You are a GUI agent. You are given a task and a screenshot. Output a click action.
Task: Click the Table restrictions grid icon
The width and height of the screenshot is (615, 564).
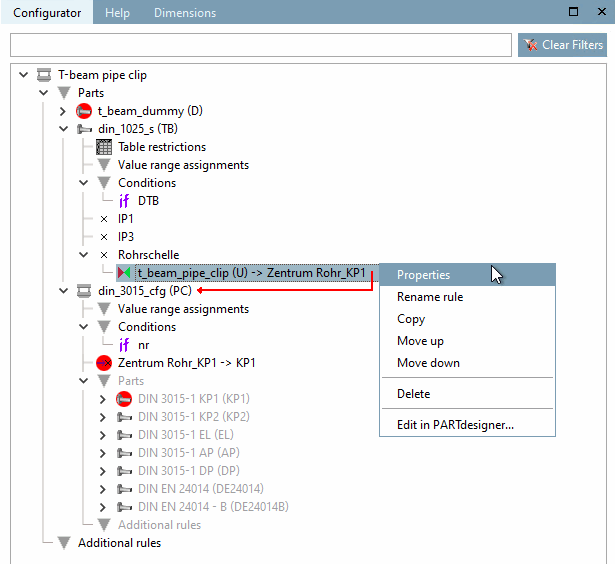coord(104,147)
